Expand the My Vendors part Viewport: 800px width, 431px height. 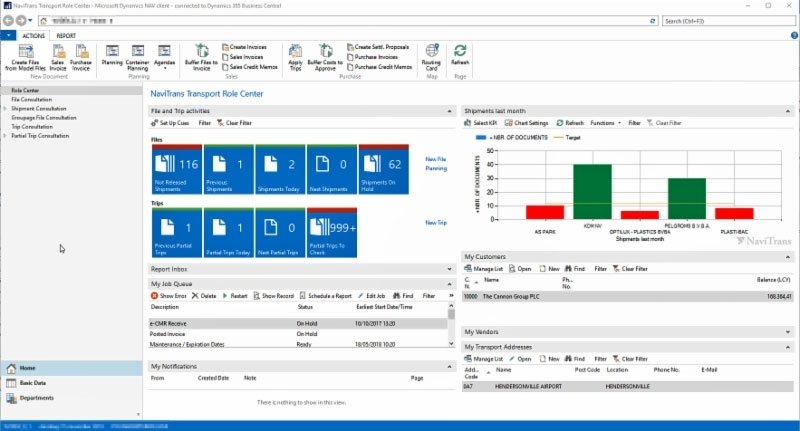click(x=788, y=332)
